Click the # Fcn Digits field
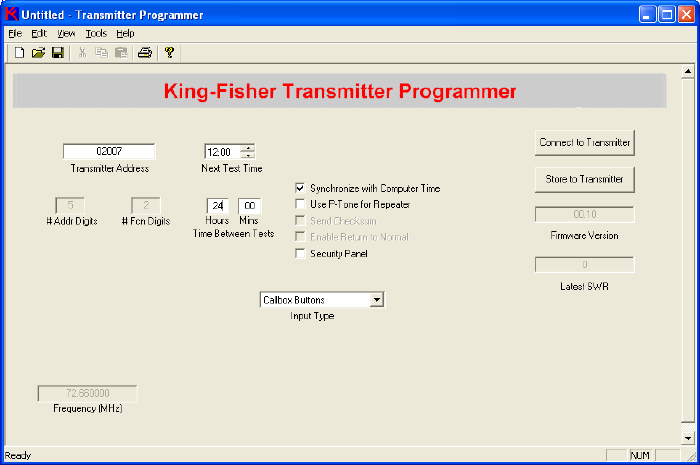This screenshot has width=700, height=465. point(146,205)
